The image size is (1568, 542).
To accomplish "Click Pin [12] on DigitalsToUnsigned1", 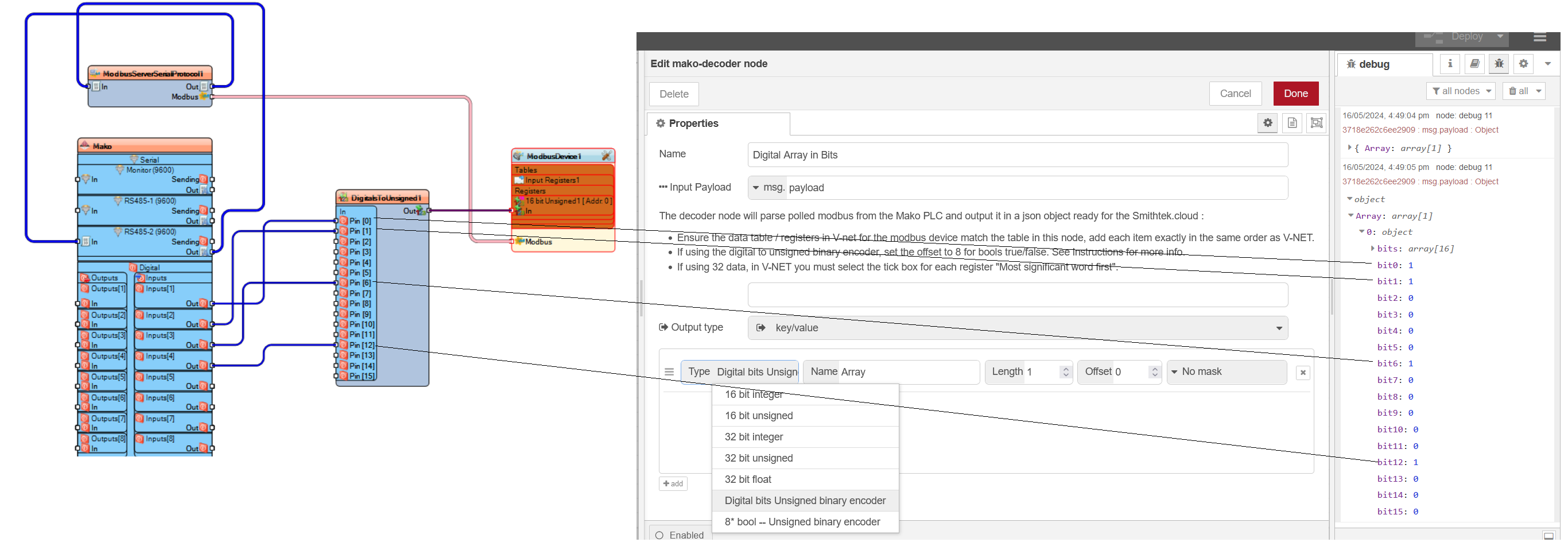I will 358,345.
